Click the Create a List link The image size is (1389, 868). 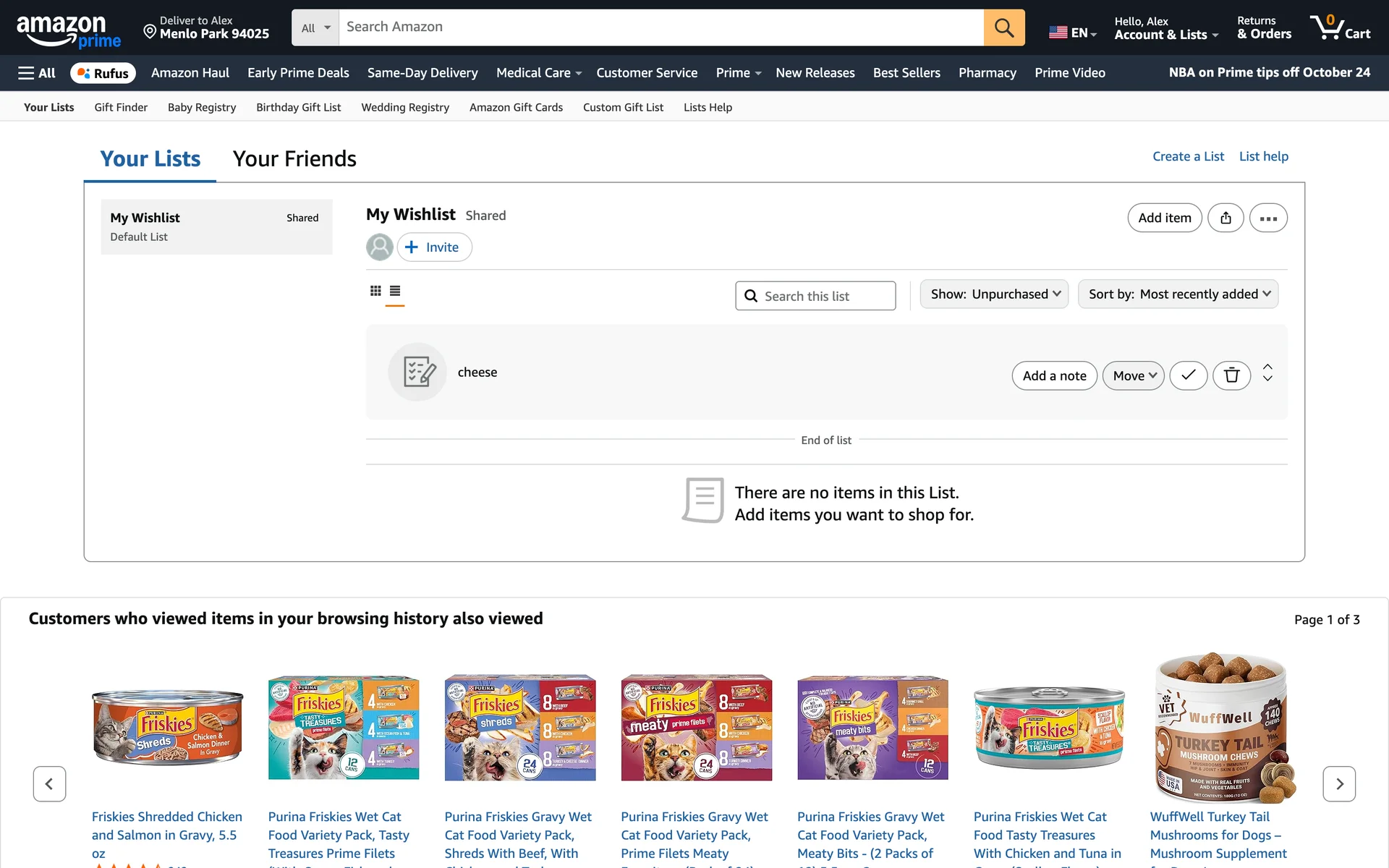point(1188,156)
